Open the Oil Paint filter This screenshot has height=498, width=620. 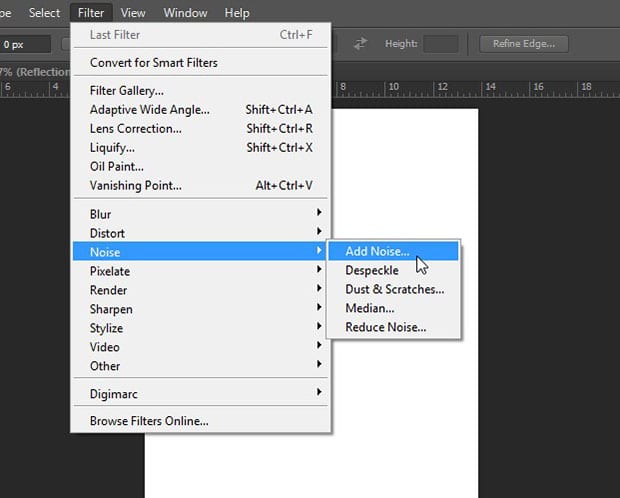200,167
